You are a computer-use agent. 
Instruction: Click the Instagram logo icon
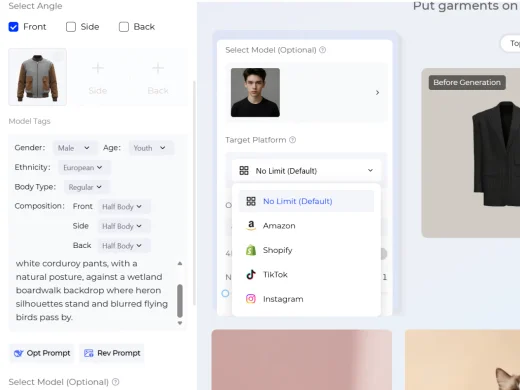coord(251,299)
